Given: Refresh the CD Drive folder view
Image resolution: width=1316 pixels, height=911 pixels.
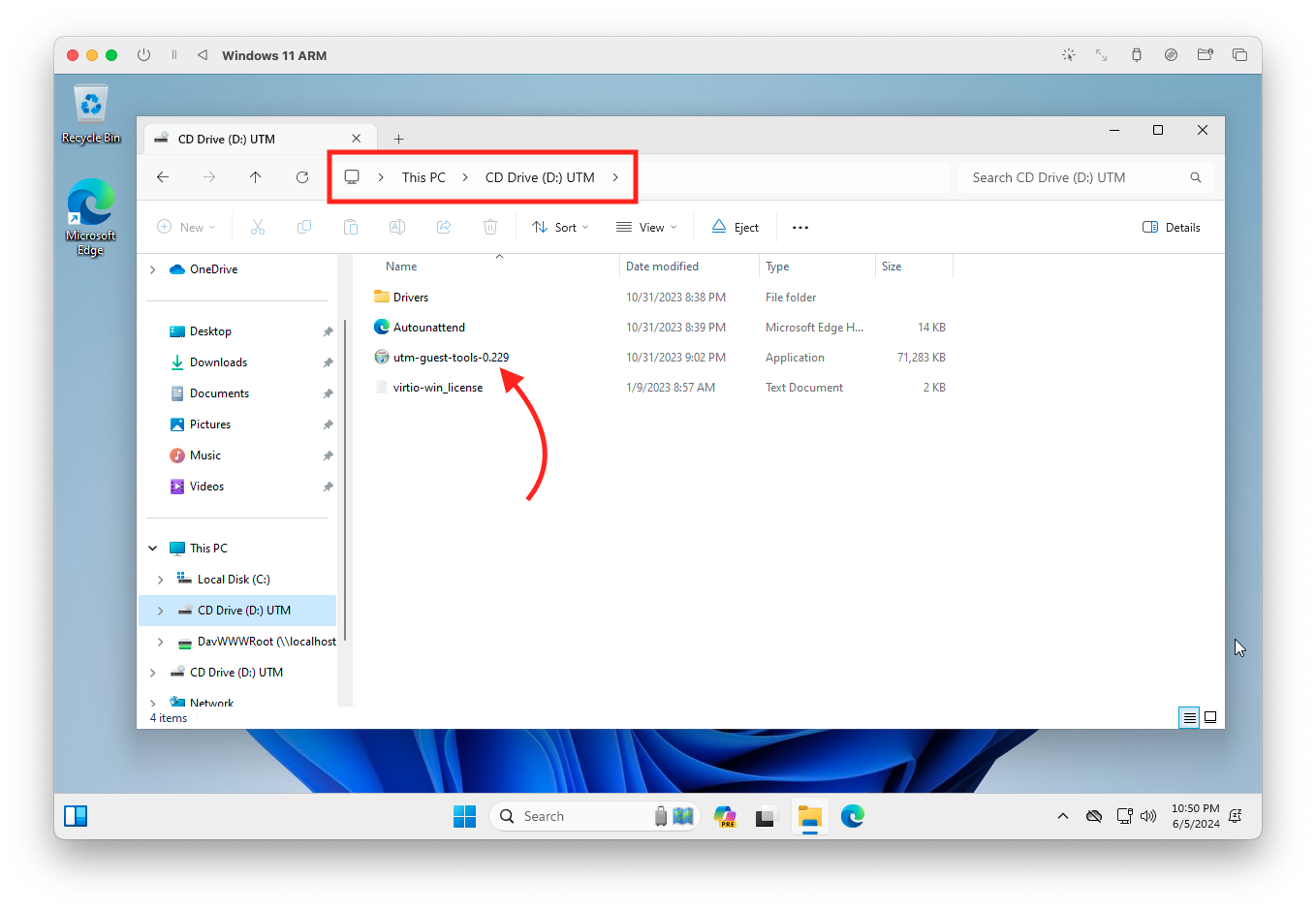Looking at the screenshot, I should 302,177.
